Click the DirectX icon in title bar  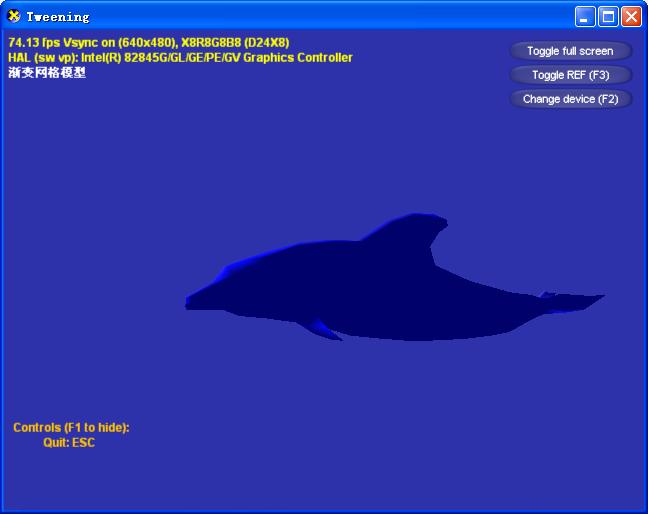point(14,16)
